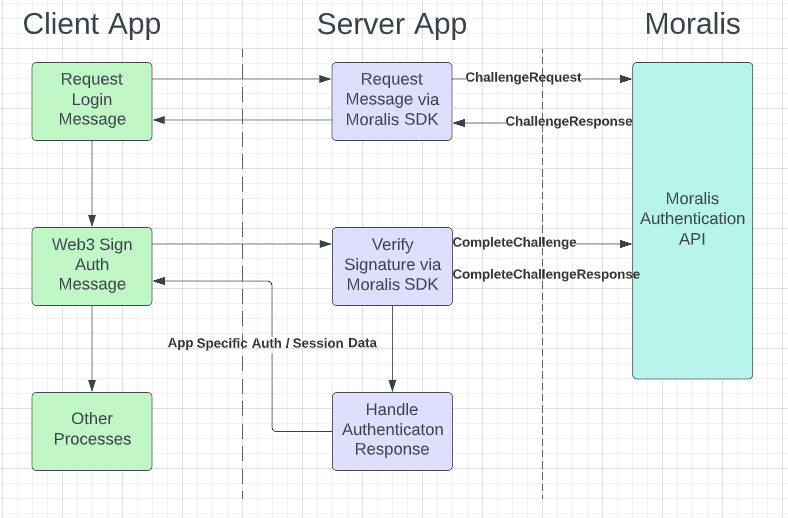
Task: Select the CompleteChallenge arrow label
Action: point(515,242)
